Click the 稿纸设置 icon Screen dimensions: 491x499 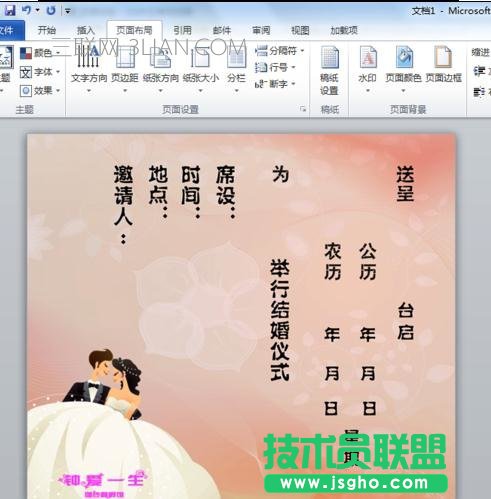329,57
